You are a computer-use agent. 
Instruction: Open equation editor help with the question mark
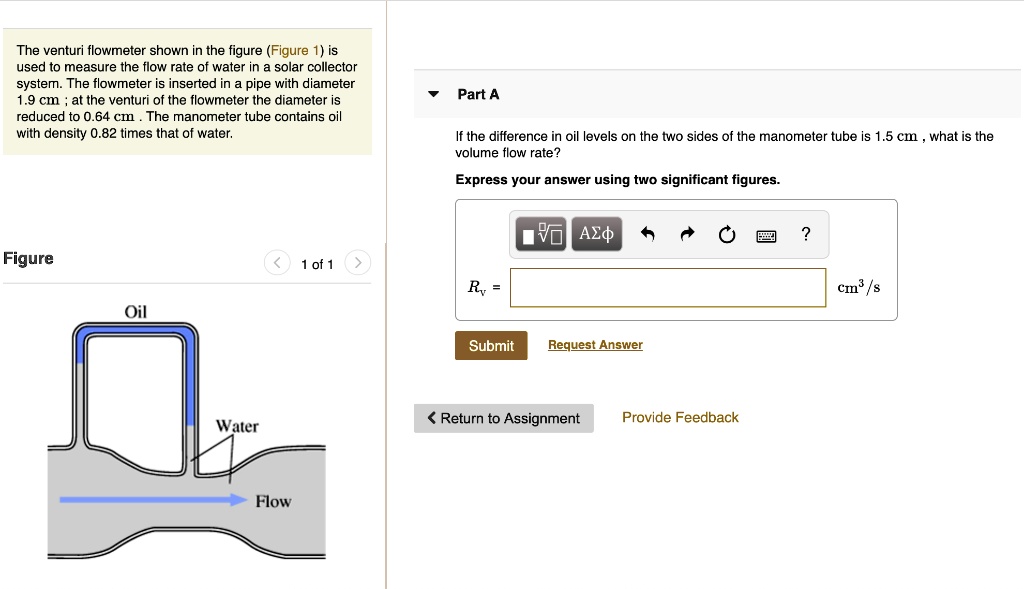tap(805, 233)
